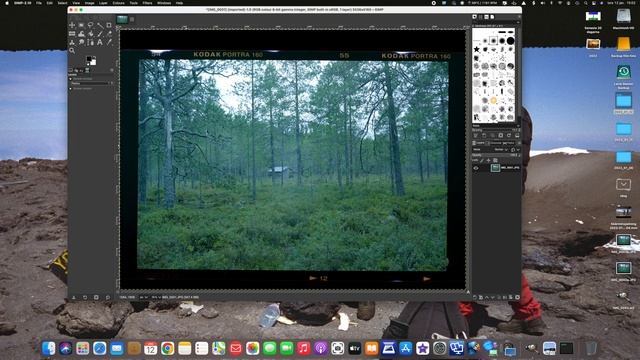Select the Rectangle Select tool
Image resolution: width=640 pixels, height=360 pixels.
coord(81,25)
